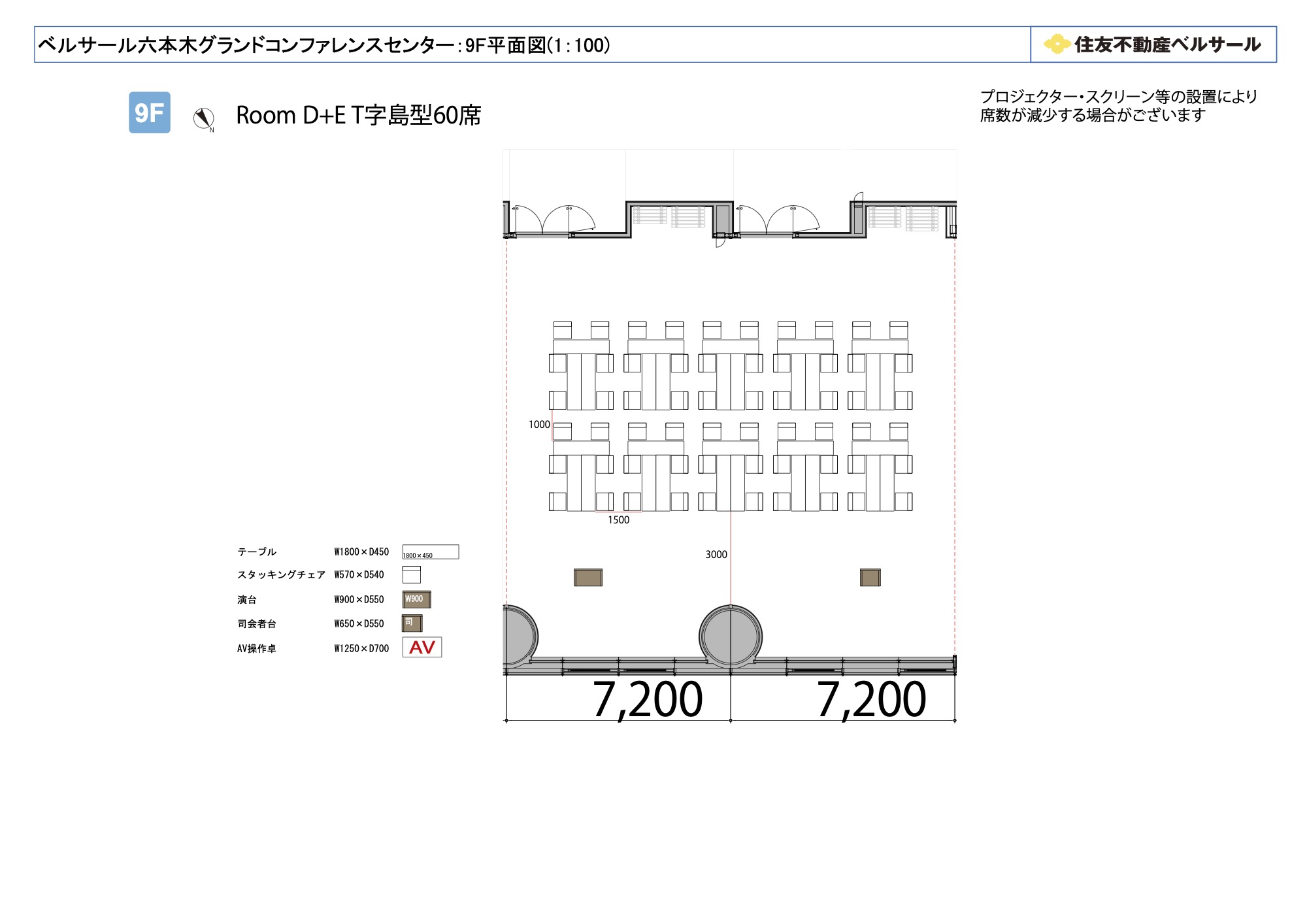Click the header title 'ベルサール六本木グランドコンファレンスセンター'
This screenshot has height=924, width=1307.
[246, 45]
